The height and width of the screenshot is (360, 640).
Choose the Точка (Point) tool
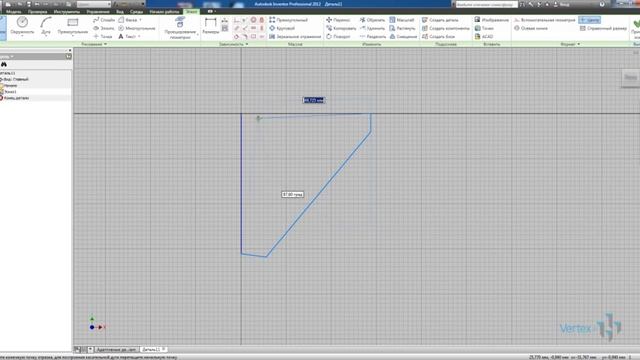[x=102, y=36]
